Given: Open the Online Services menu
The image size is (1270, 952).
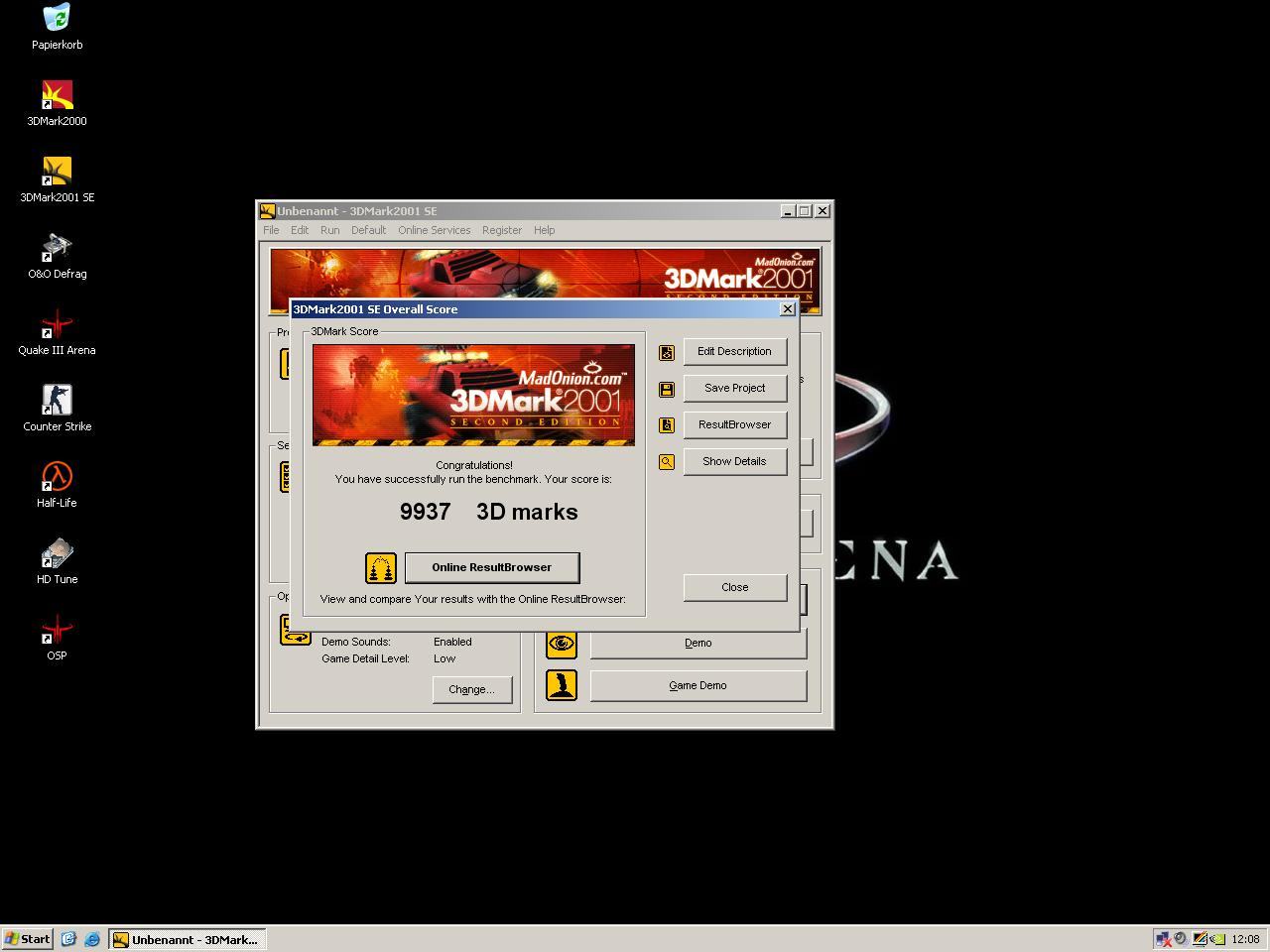Looking at the screenshot, I should 435,230.
